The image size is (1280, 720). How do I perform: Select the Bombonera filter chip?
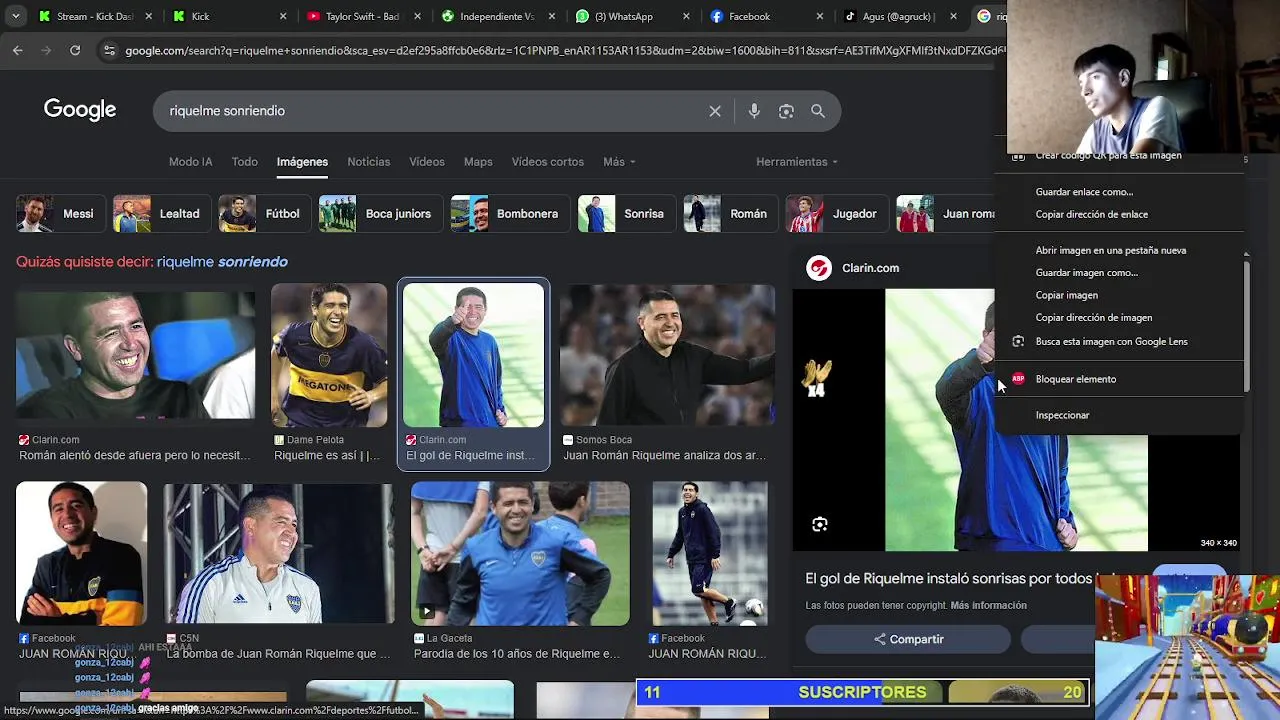pyautogui.click(x=510, y=214)
